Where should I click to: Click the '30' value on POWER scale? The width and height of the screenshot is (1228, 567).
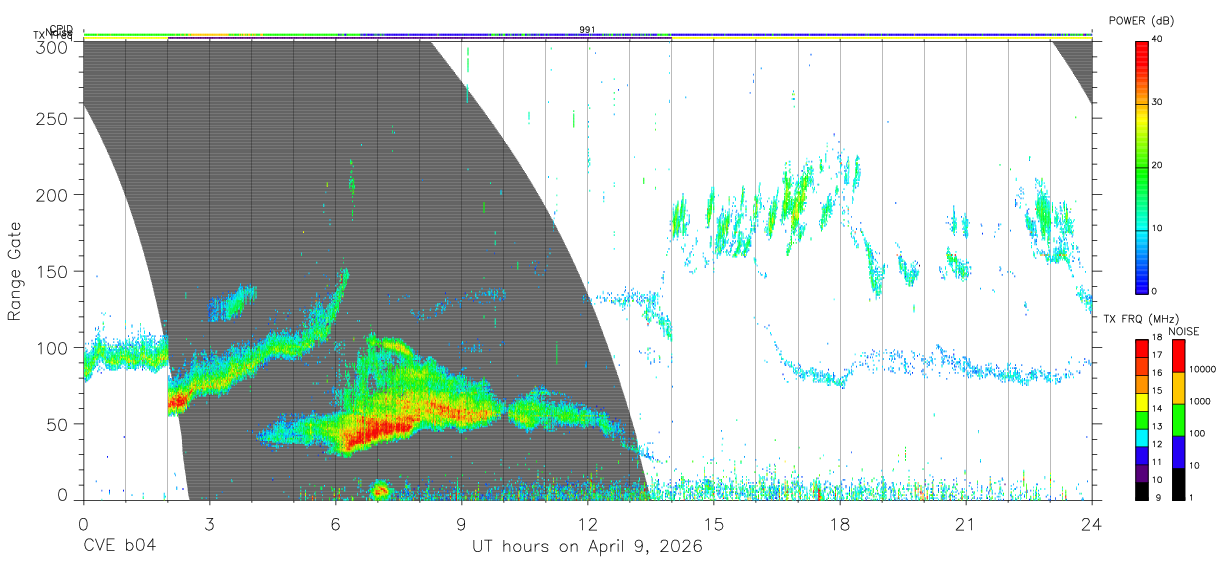1158,103
